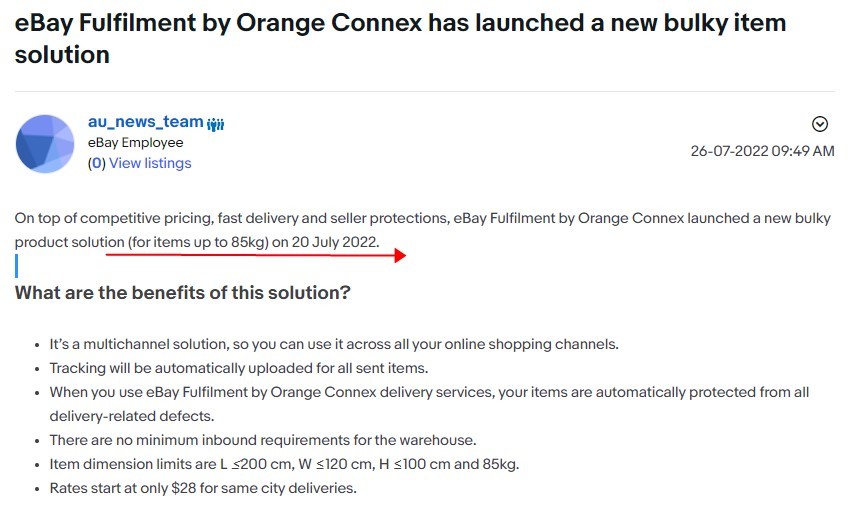Click the '20 July 2022' date text

[x=335, y=241]
